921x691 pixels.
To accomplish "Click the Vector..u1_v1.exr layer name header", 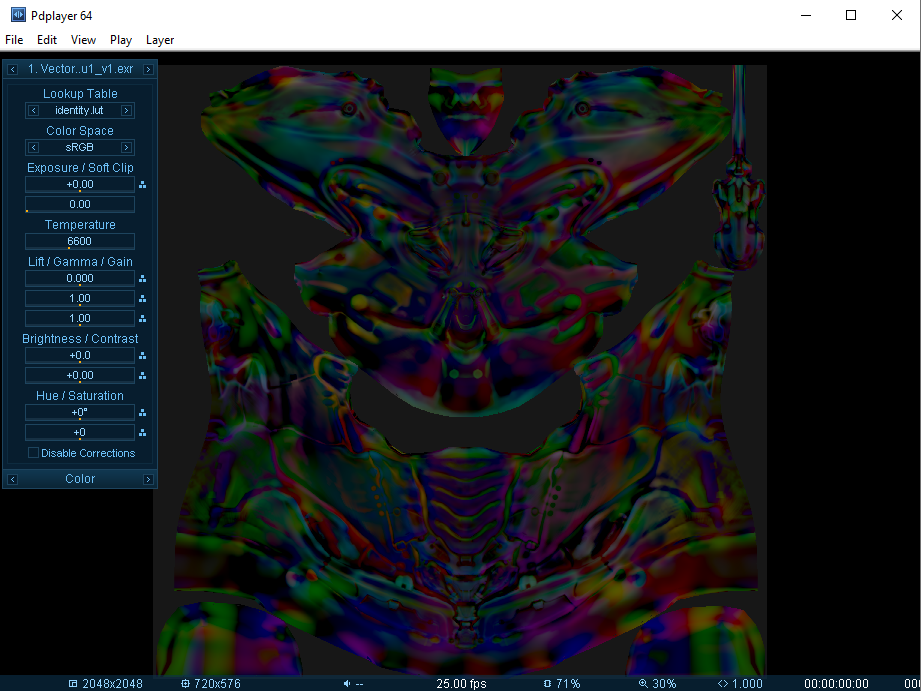I will [x=79, y=69].
